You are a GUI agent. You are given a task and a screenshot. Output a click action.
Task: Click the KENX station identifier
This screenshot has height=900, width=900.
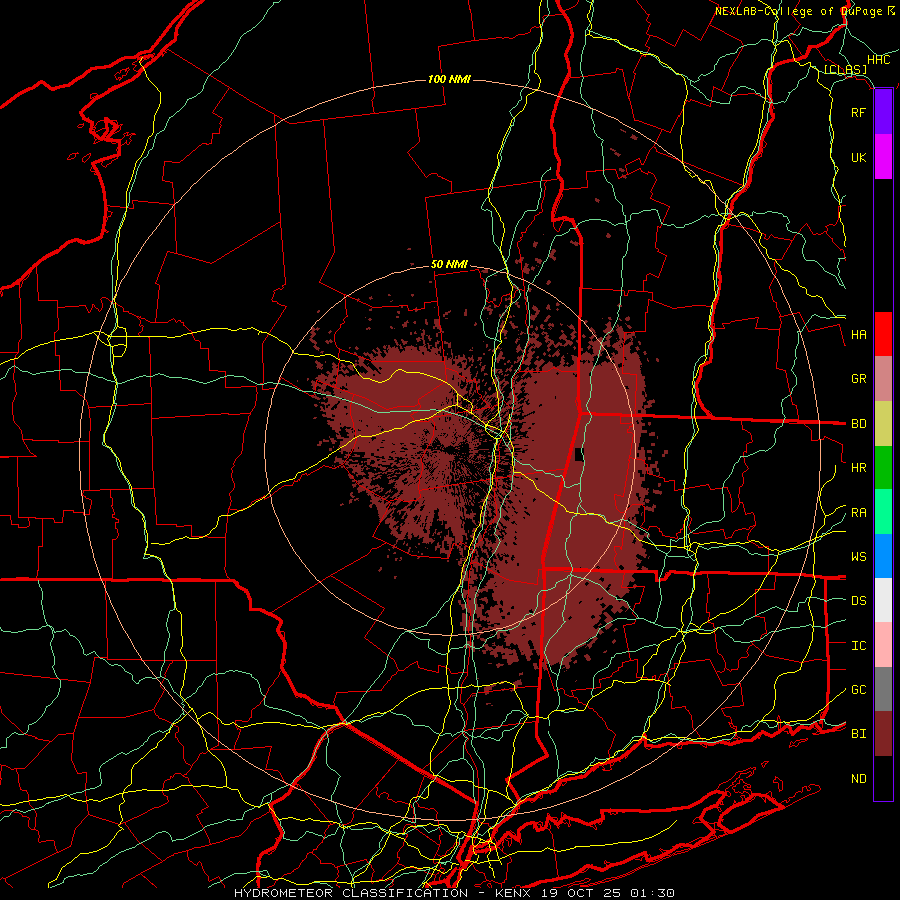click(515, 893)
